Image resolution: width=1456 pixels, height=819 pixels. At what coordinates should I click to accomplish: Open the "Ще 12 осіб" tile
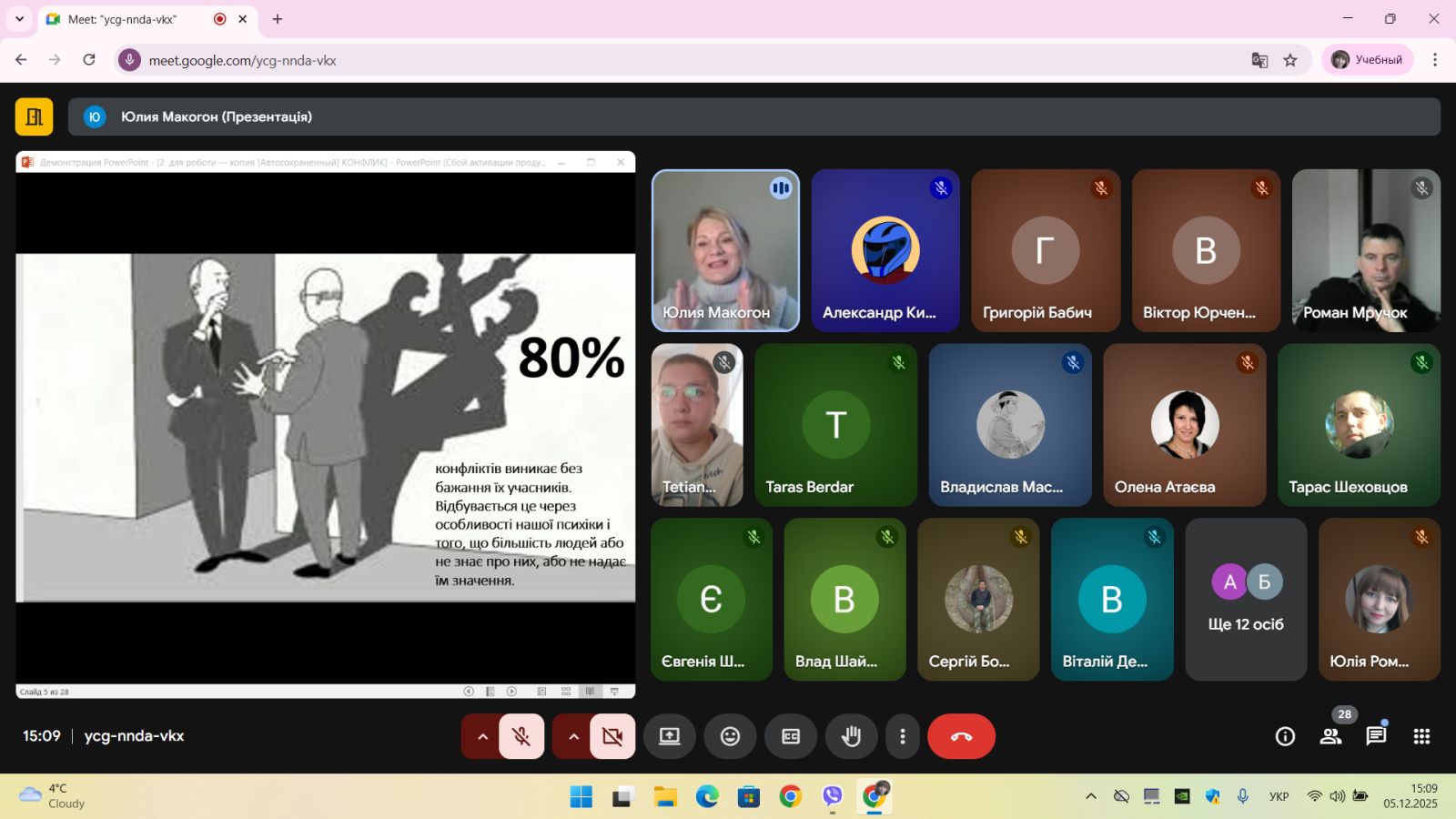tap(1246, 600)
